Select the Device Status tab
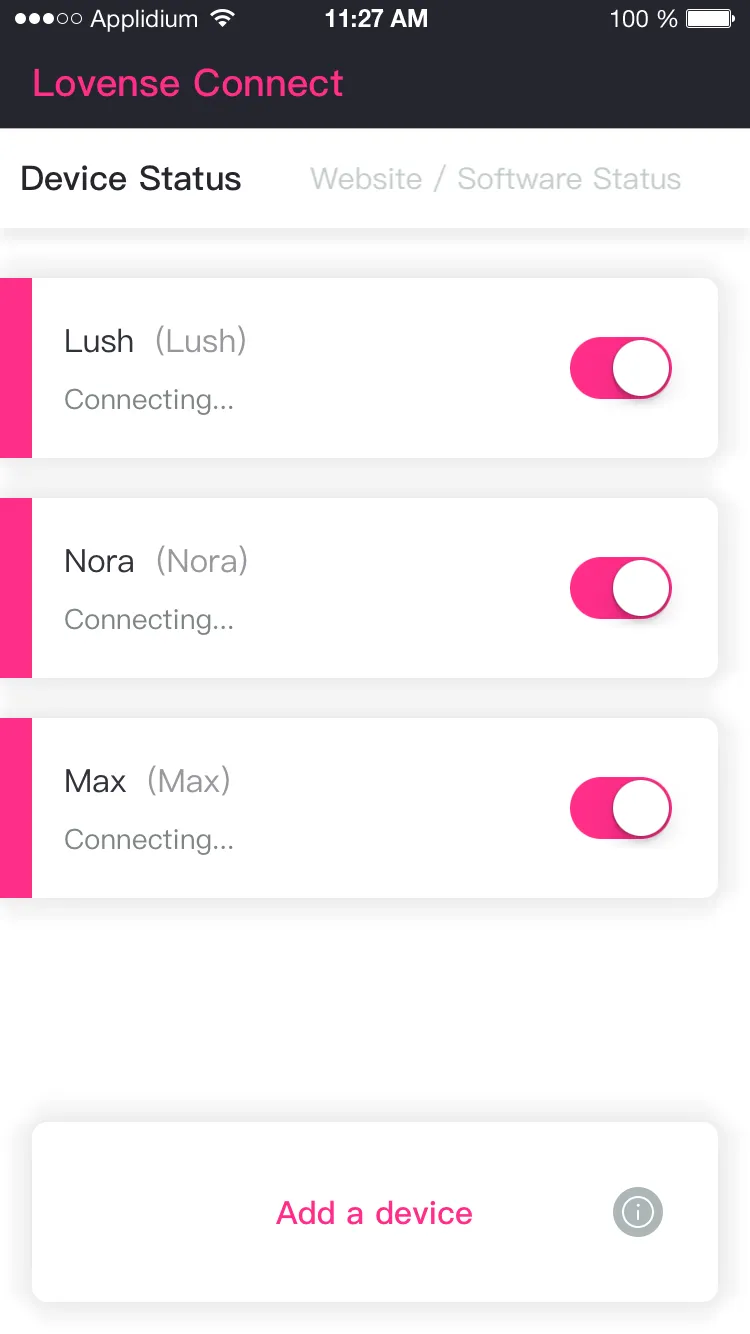The width and height of the screenshot is (750, 1334). pyautogui.click(x=131, y=179)
